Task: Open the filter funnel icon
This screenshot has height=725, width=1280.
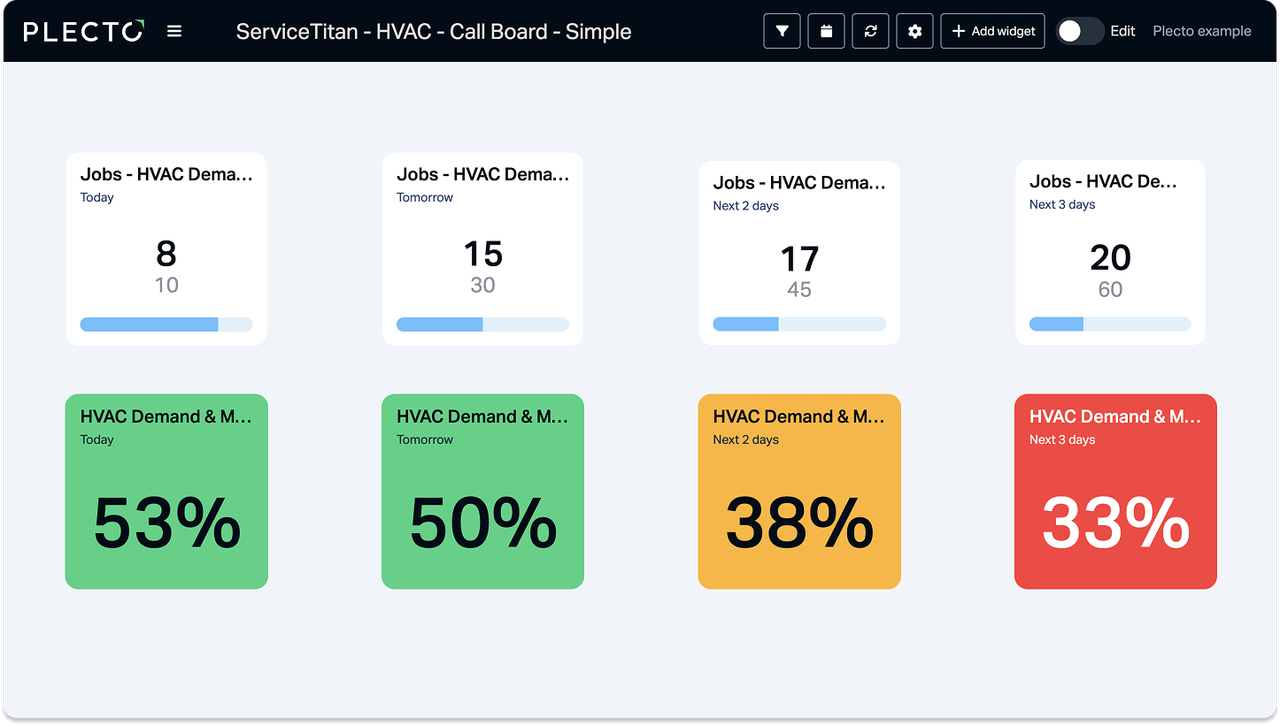Action: [782, 31]
